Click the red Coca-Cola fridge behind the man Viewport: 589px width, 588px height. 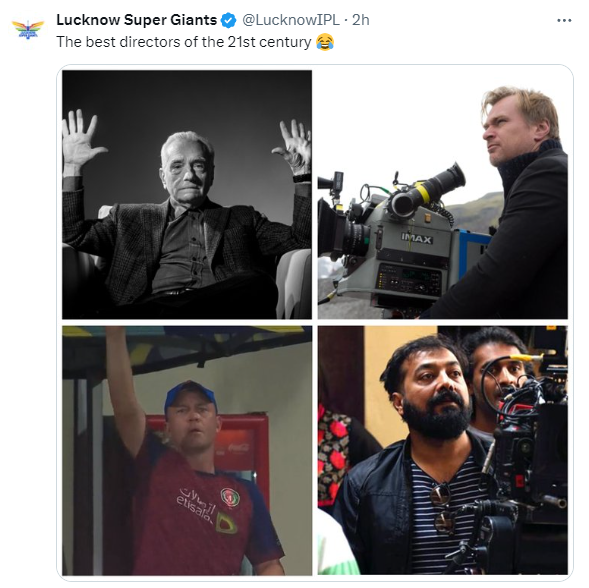[x=242, y=445]
